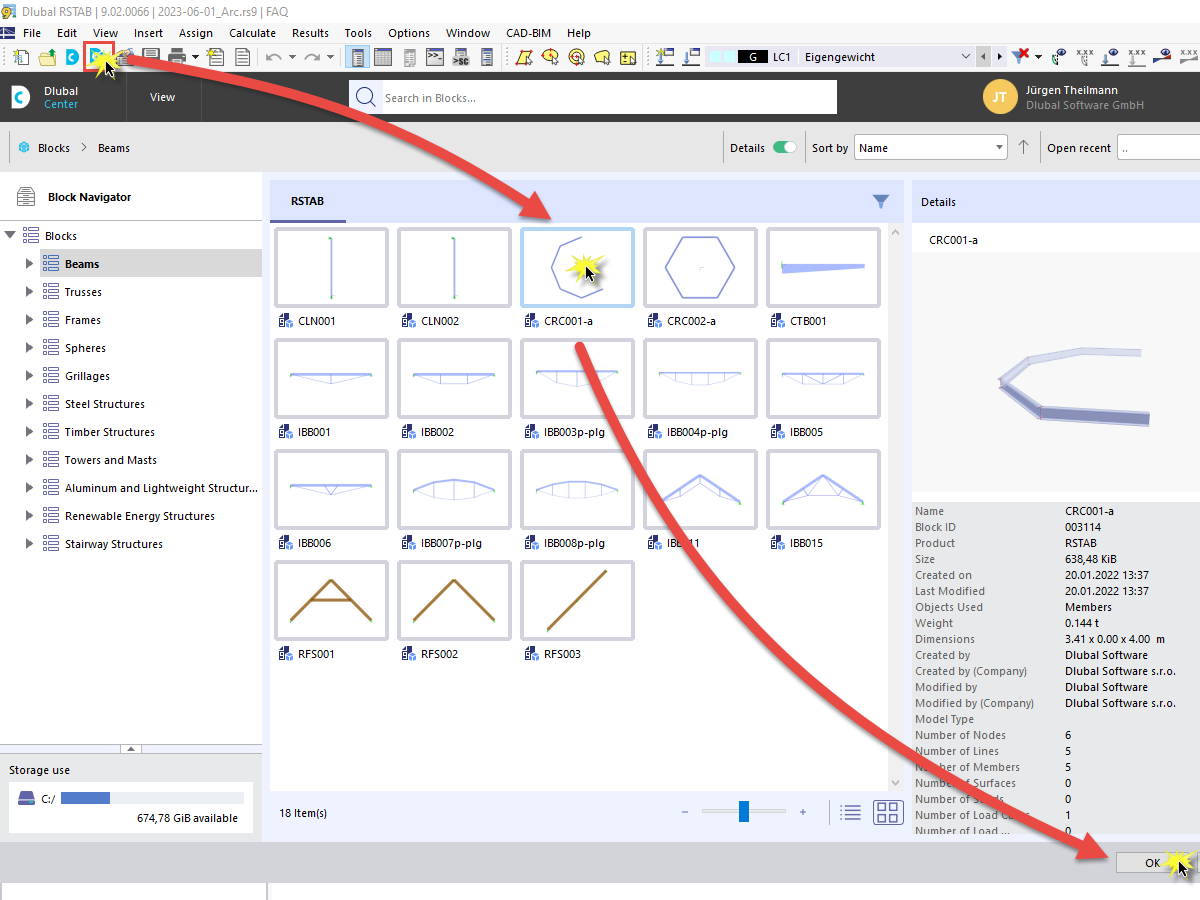Open the project folder icon
The image size is (1200, 900).
click(47, 57)
